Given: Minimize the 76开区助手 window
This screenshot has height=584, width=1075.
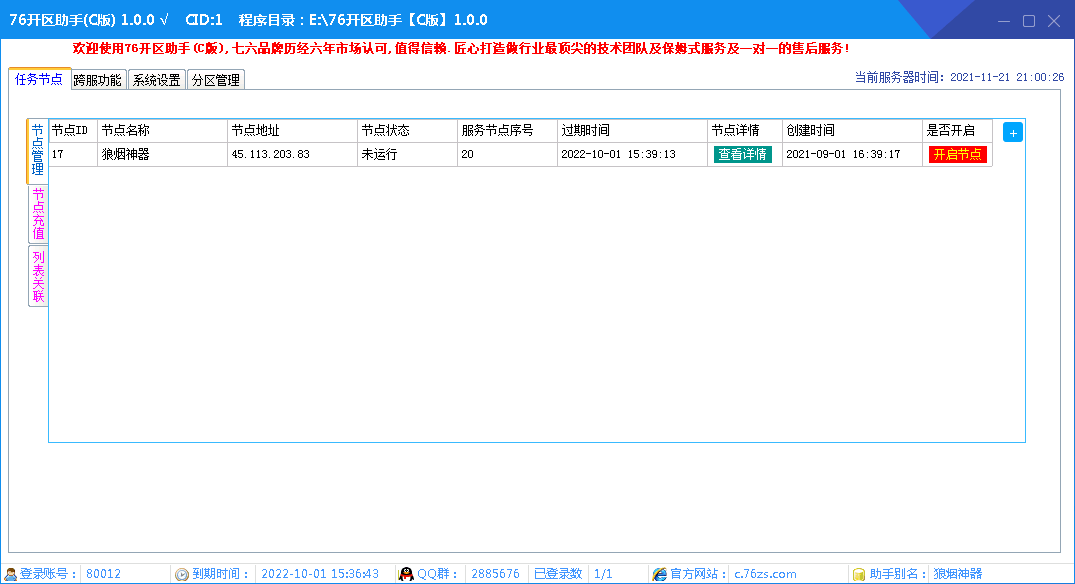Looking at the screenshot, I should point(1004,20).
